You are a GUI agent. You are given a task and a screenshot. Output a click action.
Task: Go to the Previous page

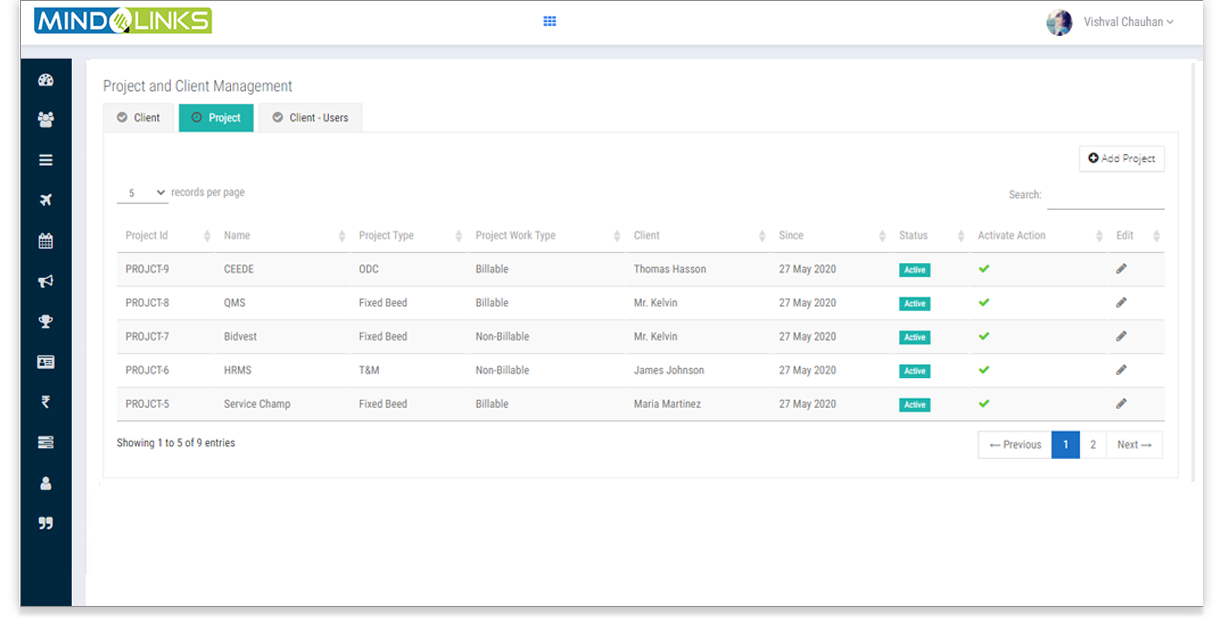1015,445
